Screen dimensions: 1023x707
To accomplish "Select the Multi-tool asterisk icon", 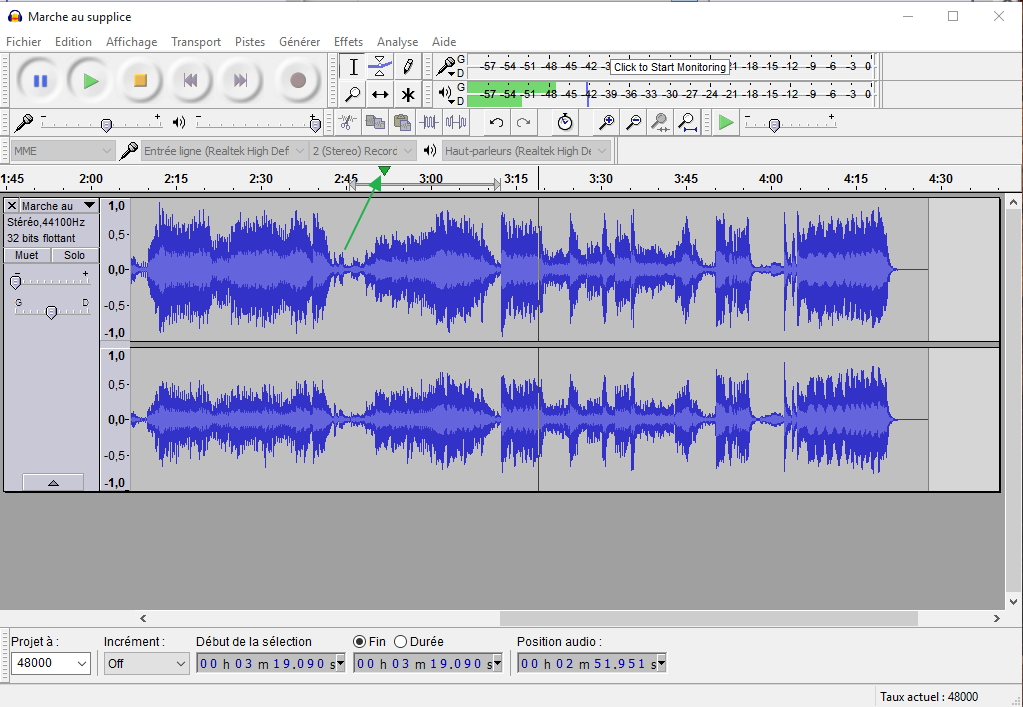I will click(408, 95).
